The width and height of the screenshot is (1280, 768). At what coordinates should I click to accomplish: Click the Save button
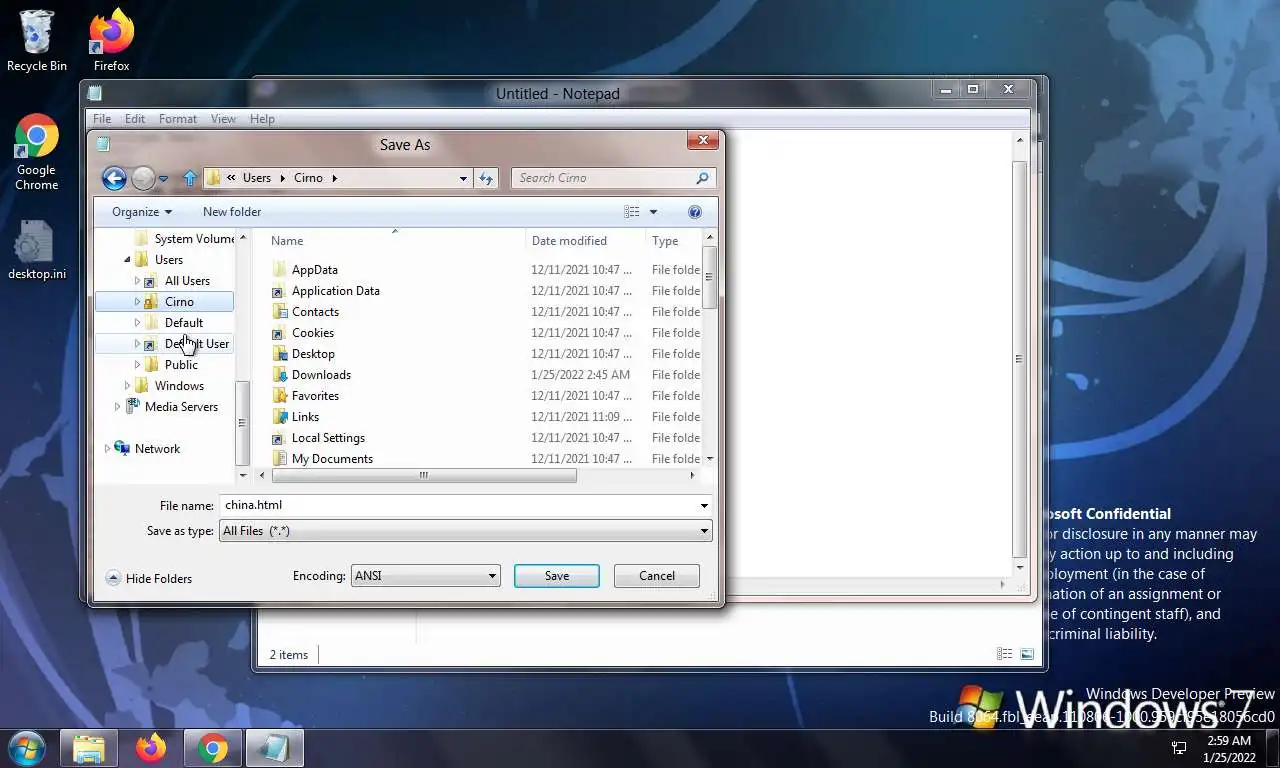557,576
